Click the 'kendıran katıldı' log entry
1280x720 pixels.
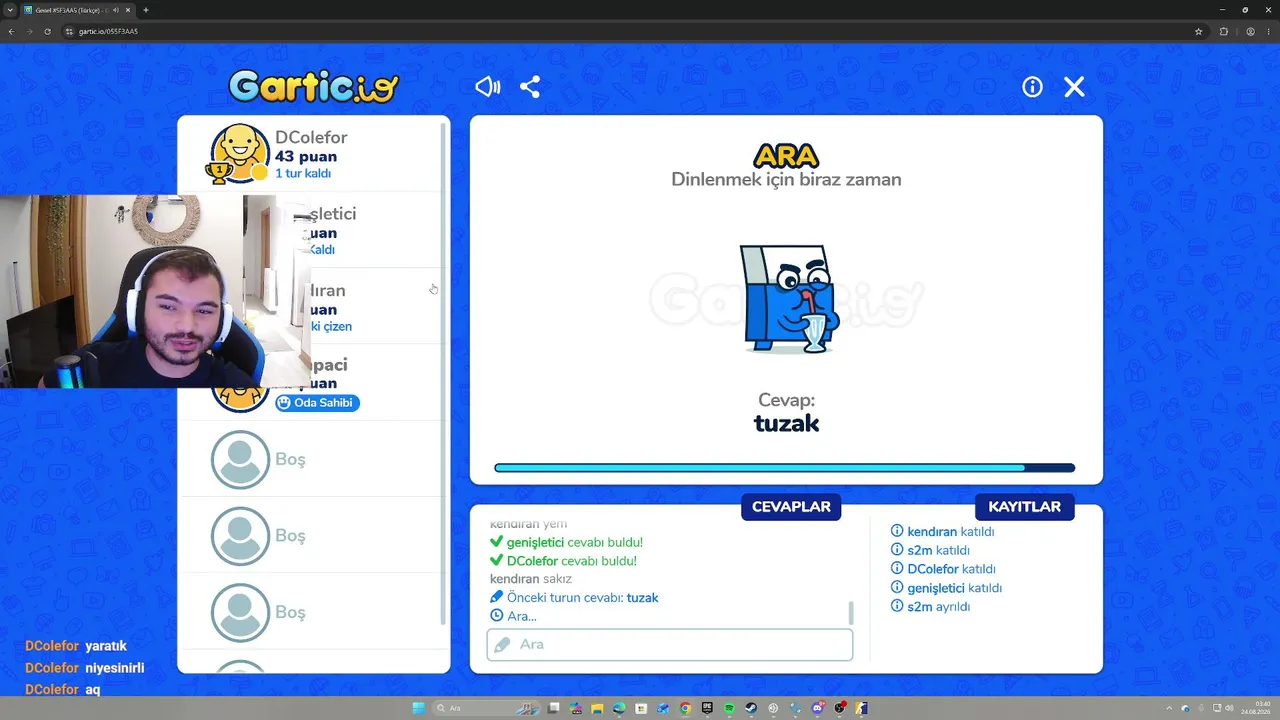(943, 532)
